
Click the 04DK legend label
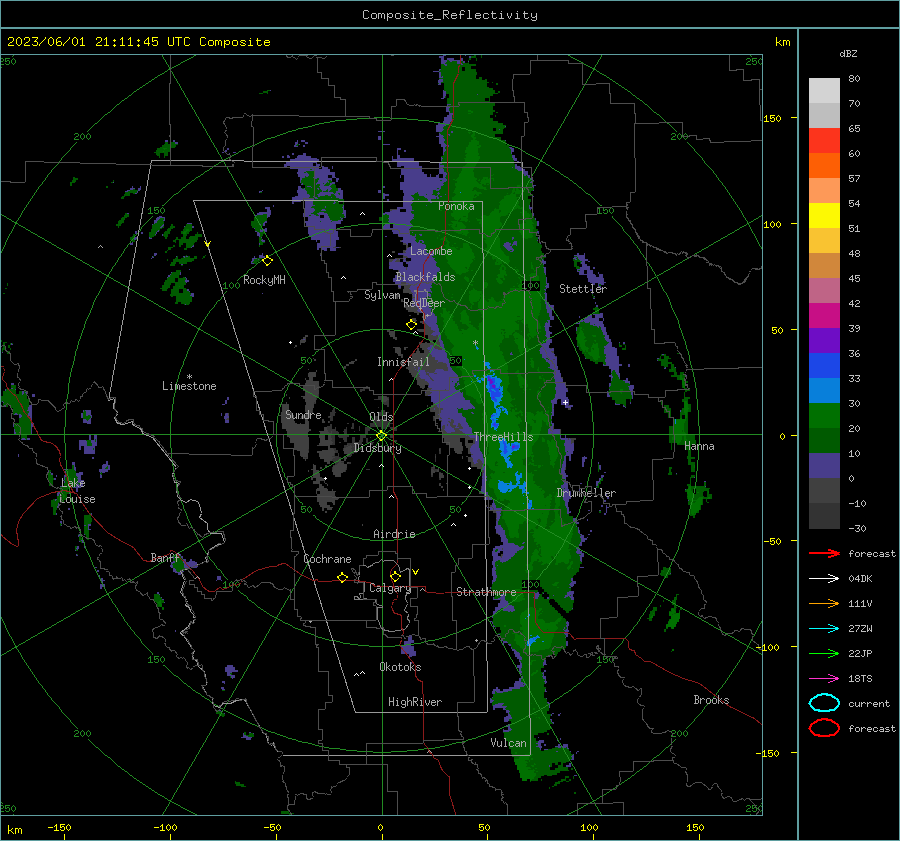(x=860, y=579)
